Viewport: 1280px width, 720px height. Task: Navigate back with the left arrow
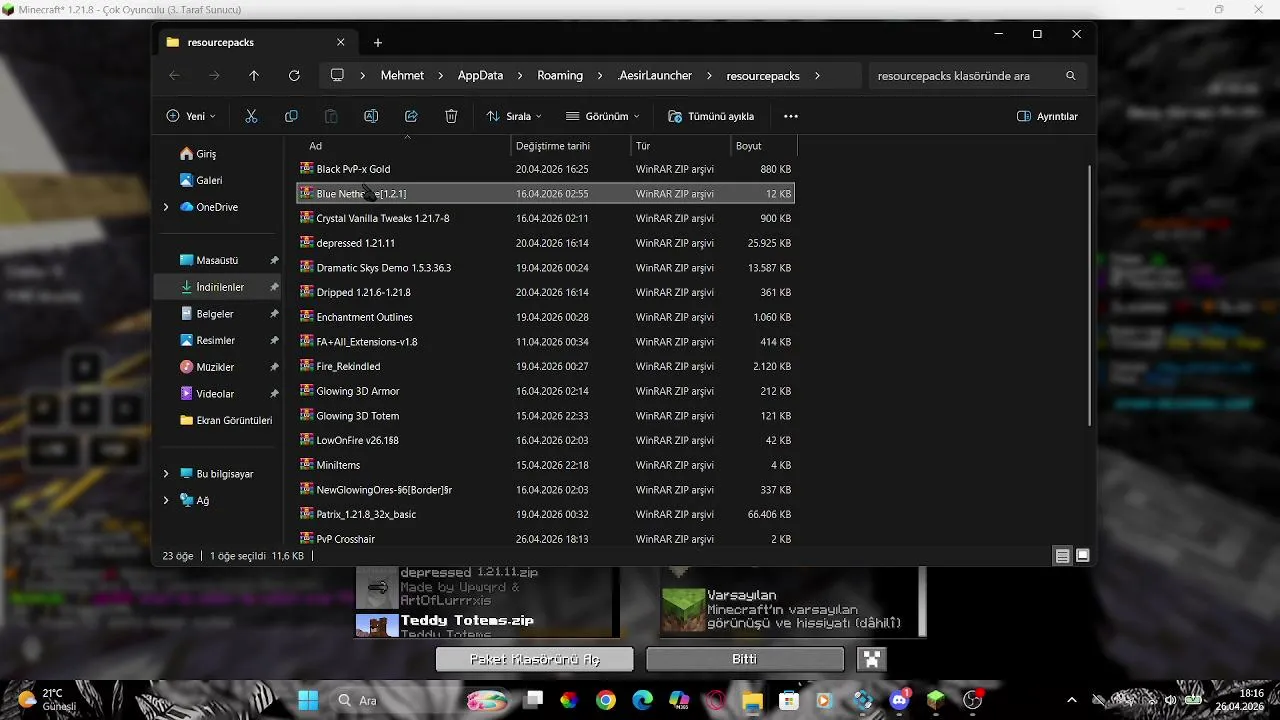coord(174,75)
